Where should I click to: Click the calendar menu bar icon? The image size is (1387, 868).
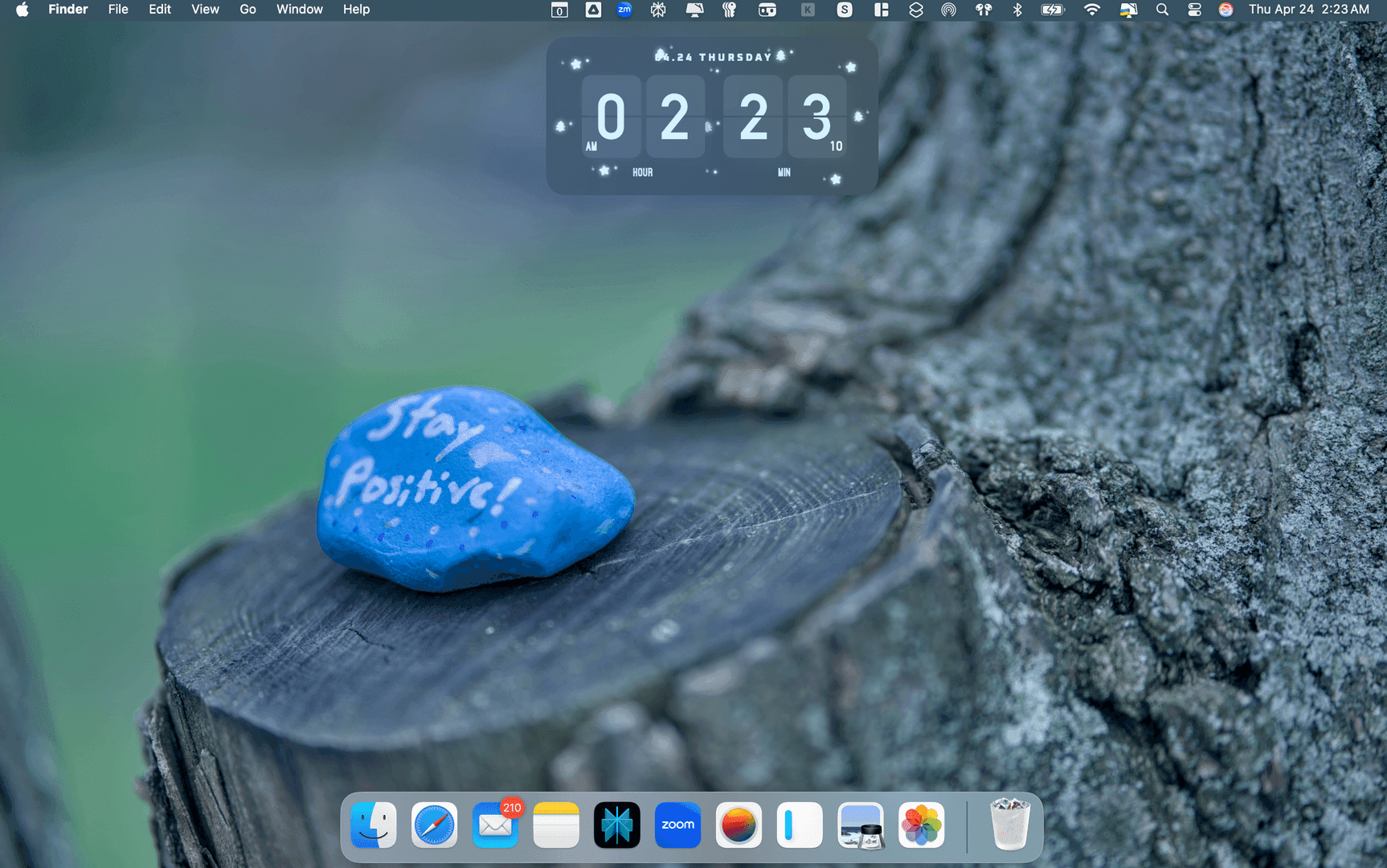tap(559, 10)
